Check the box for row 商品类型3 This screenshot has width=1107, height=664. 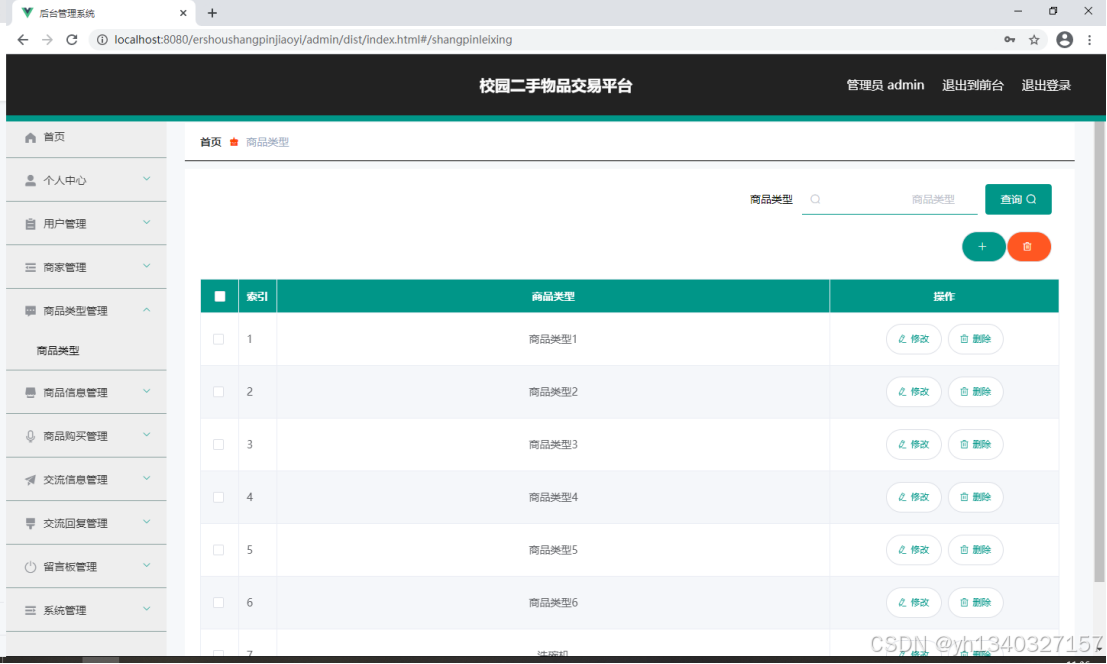(x=219, y=445)
